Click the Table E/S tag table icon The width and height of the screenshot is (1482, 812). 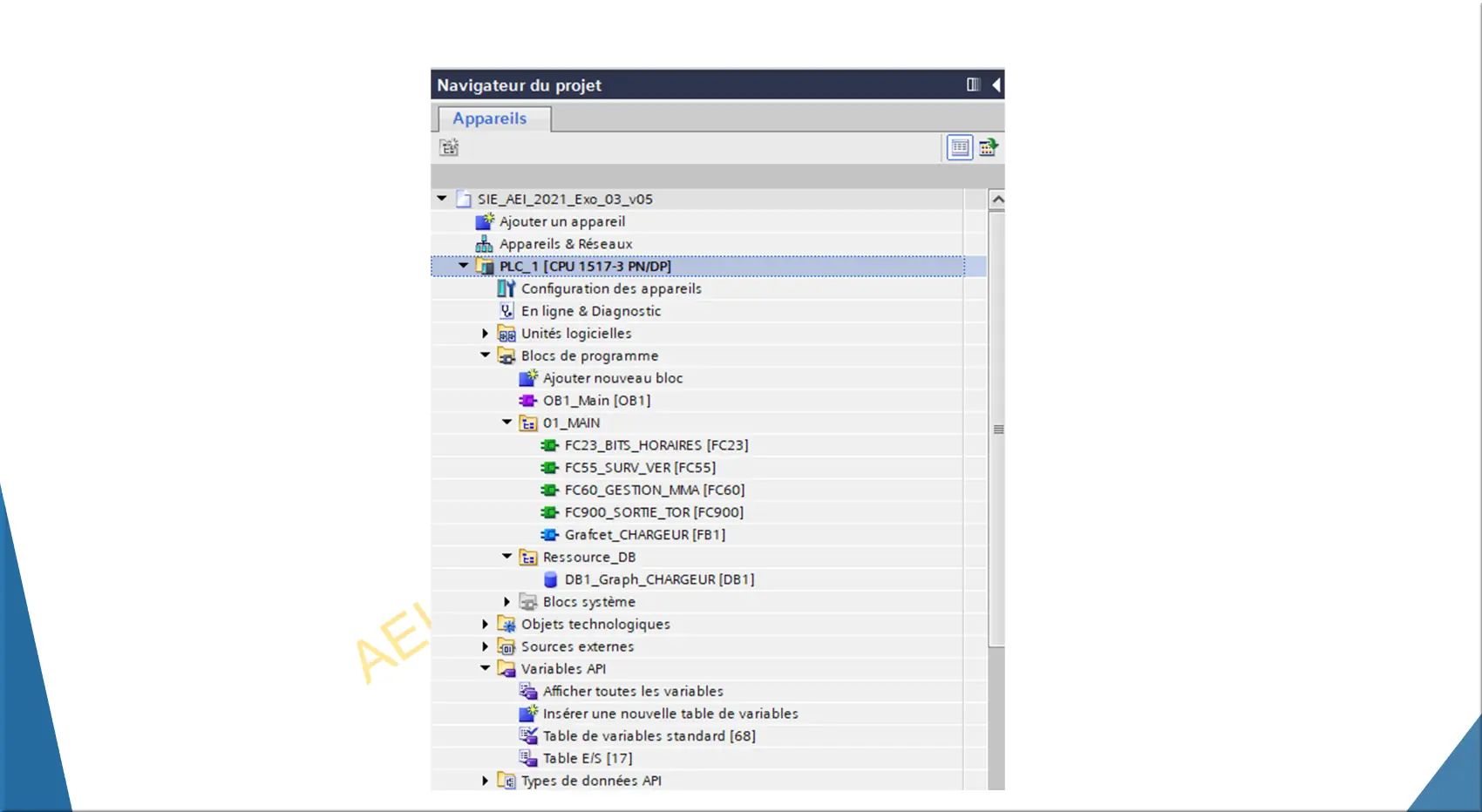(x=528, y=758)
